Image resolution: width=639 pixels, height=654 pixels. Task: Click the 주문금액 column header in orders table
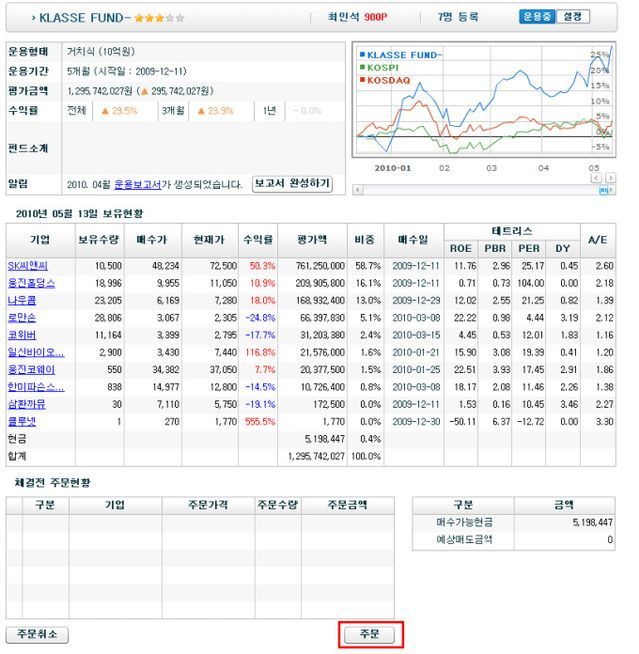[347, 505]
